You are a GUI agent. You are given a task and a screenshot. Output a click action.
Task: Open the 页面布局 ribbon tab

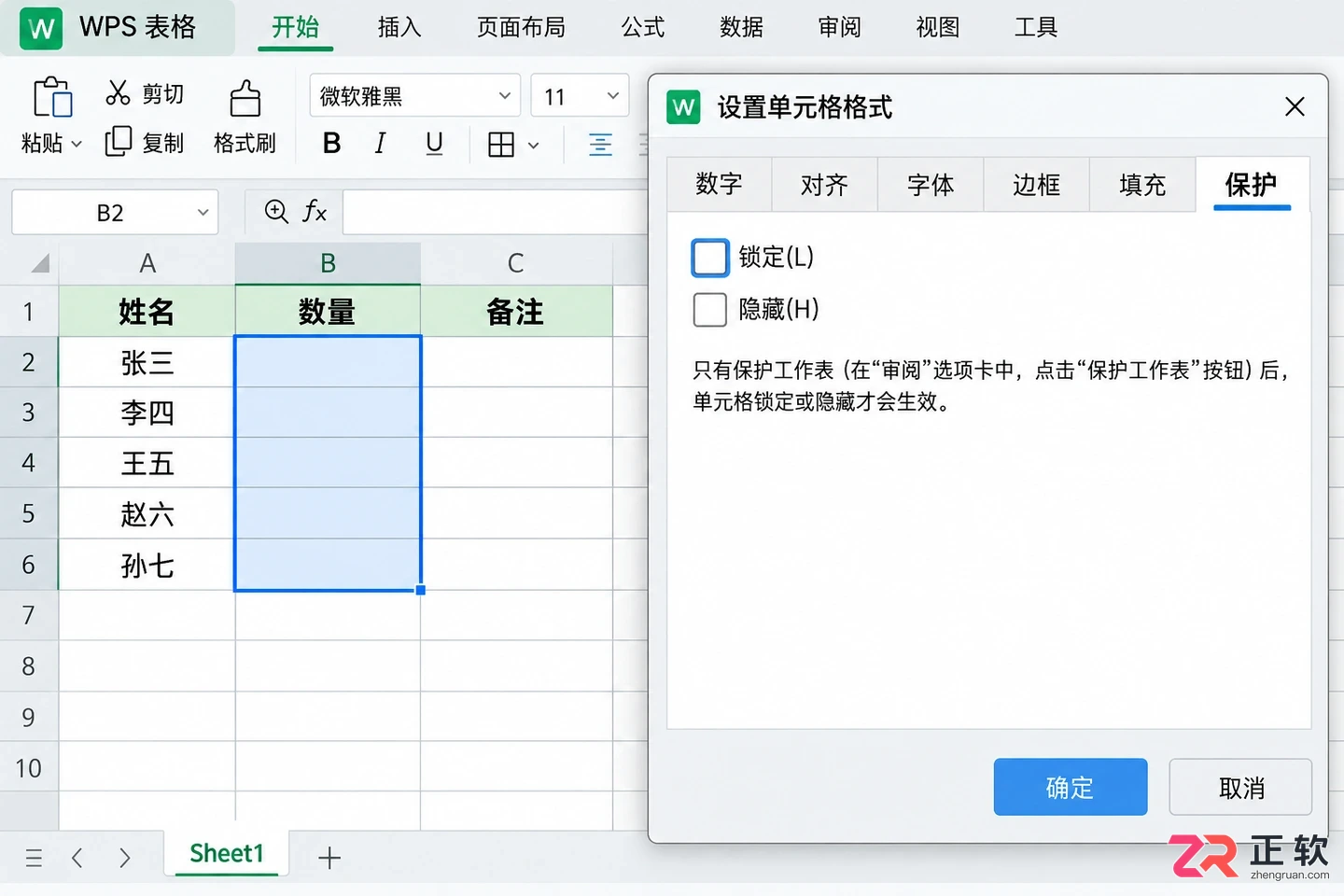tap(521, 27)
